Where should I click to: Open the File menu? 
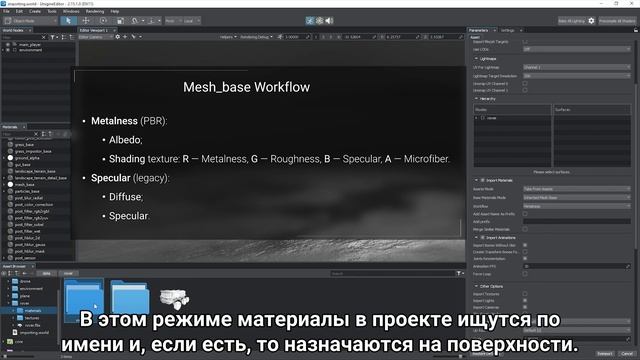coord(7,11)
